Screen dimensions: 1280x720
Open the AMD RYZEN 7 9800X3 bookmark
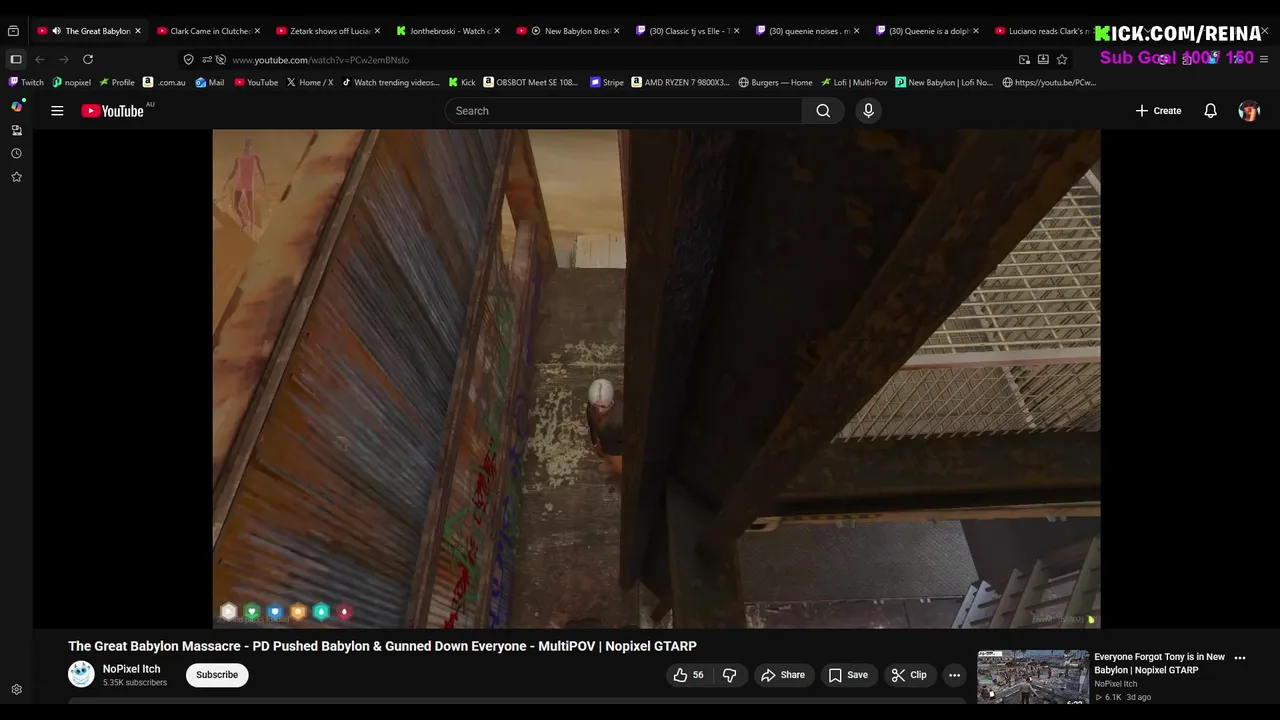pyautogui.click(x=680, y=83)
